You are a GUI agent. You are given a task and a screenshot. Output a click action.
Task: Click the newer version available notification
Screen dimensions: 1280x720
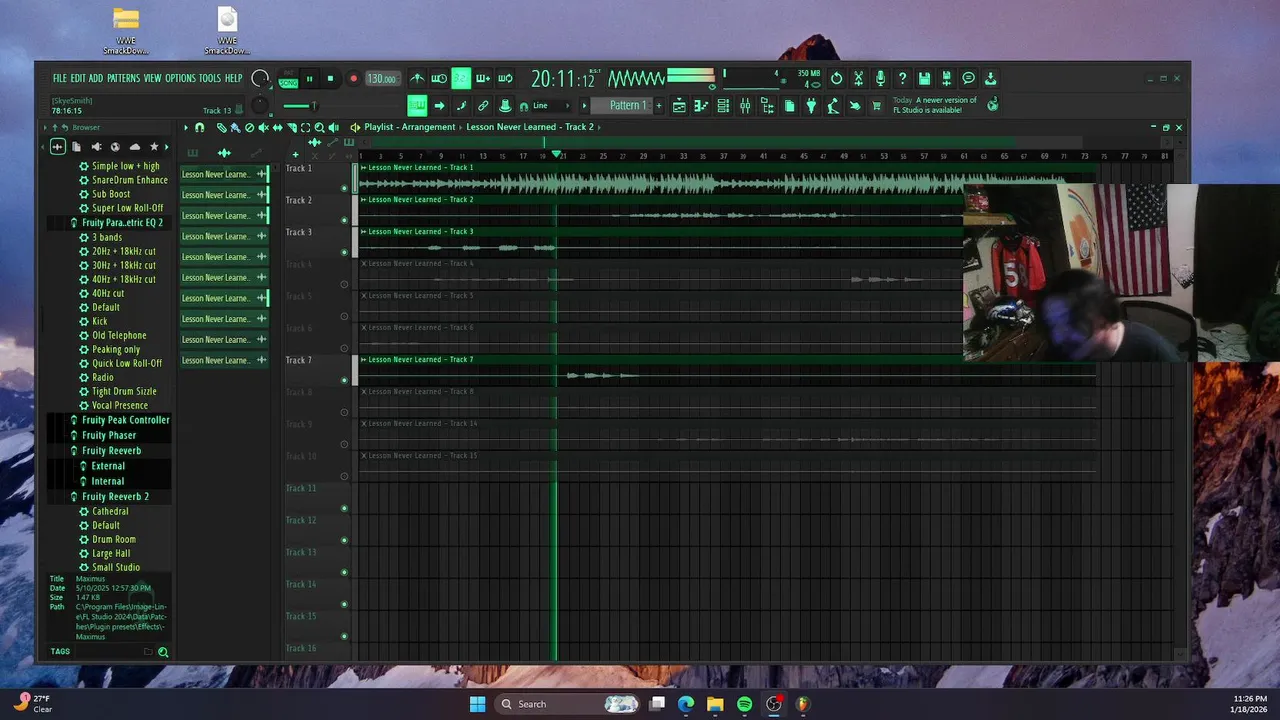(x=935, y=105)
